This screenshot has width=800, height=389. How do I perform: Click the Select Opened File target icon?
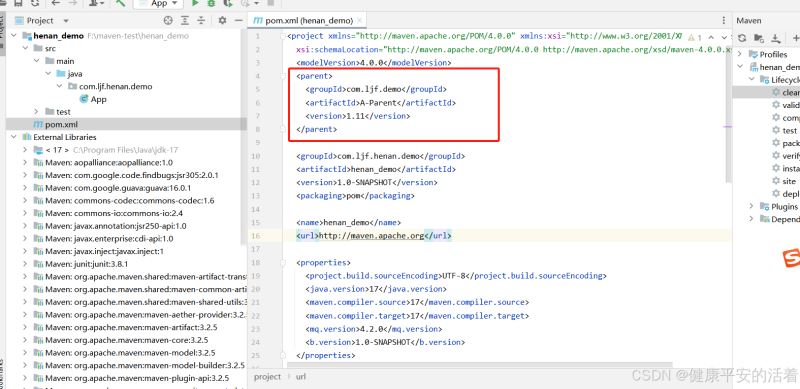point(168,20)
